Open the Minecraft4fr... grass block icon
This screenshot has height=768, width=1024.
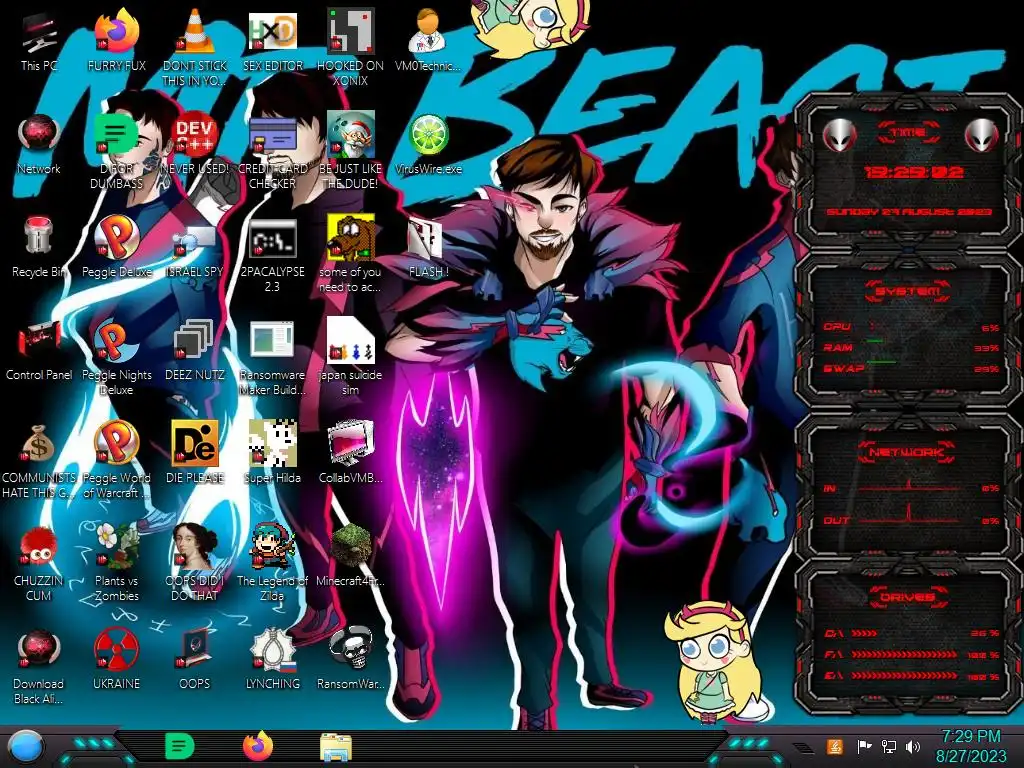pos(350,555)
